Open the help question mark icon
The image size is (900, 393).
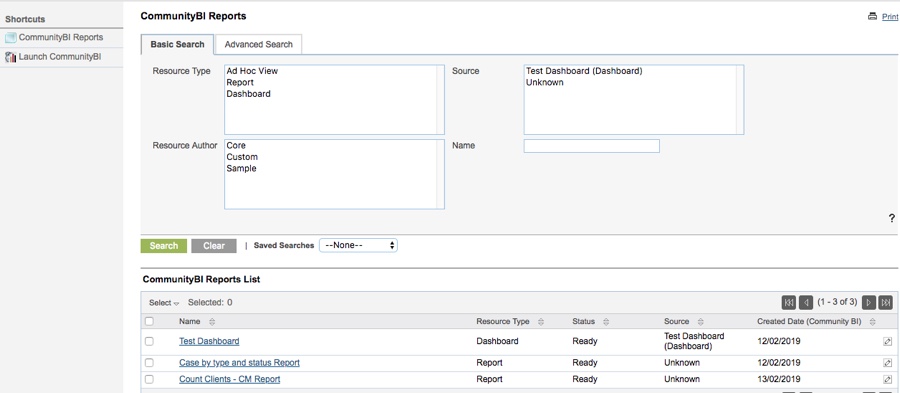coord(891,218)
